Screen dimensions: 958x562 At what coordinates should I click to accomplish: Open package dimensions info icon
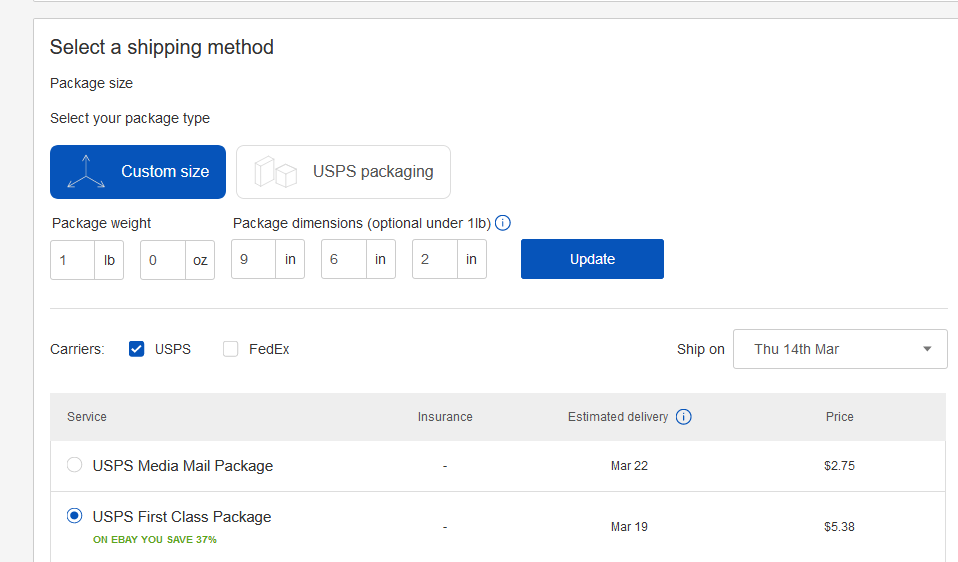(x=502, y=223)
